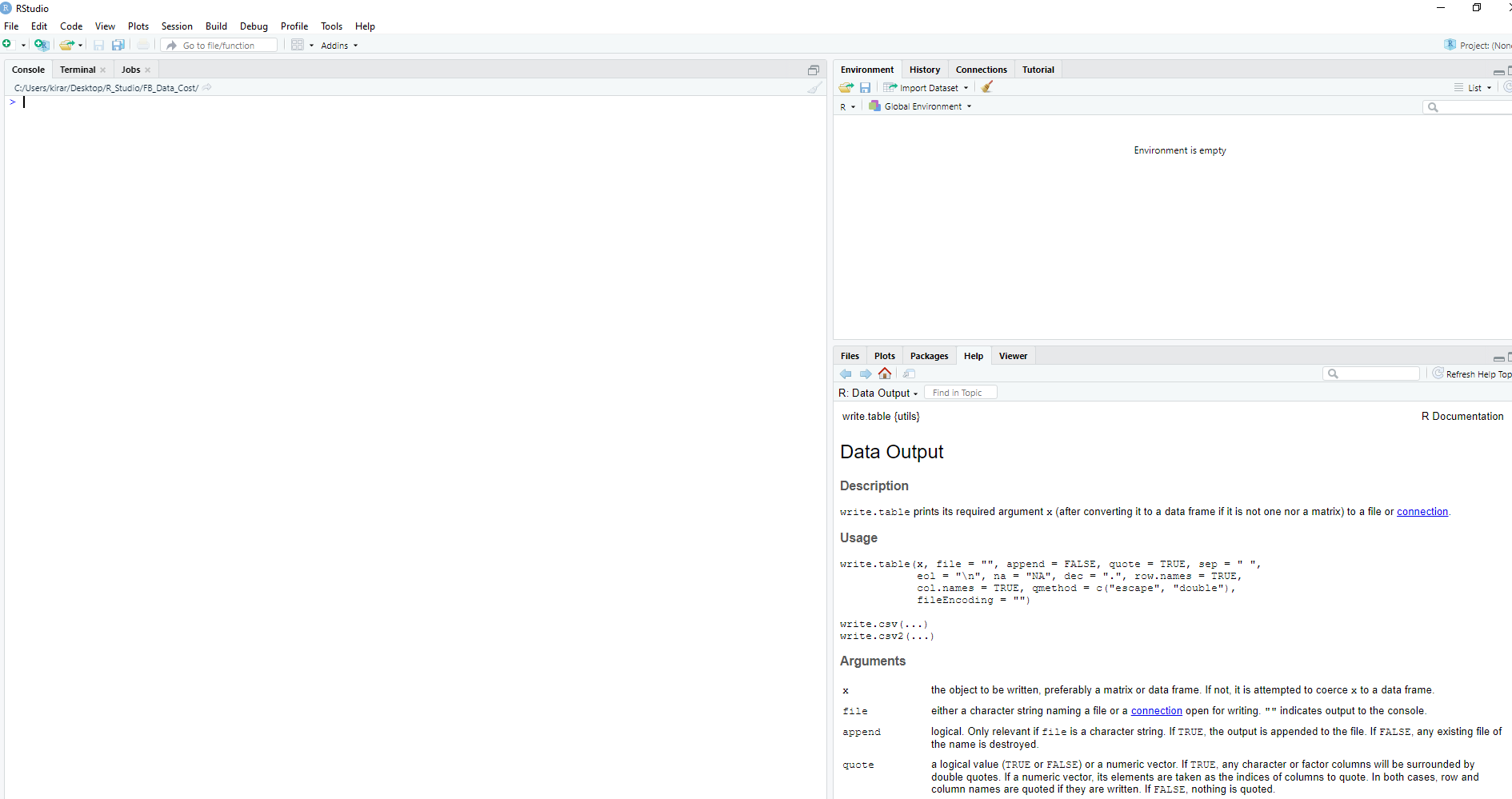Go back in Help pane history
The height and width of the screenshot is (799, 1512).
(846, 374)
